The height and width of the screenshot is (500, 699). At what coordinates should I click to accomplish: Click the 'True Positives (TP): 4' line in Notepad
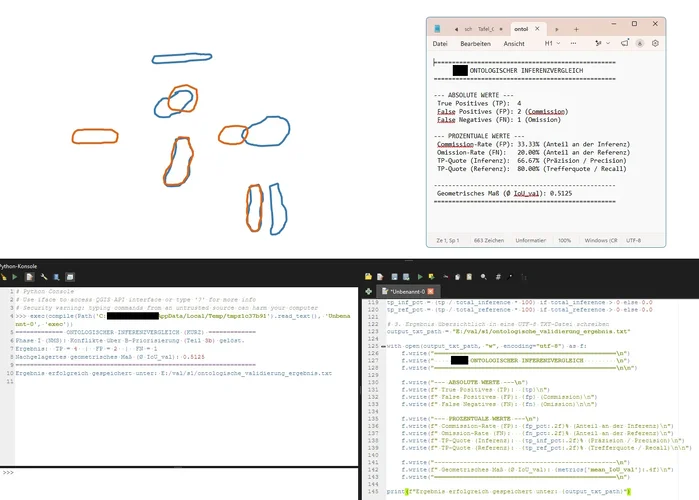[x=479, y=103]
